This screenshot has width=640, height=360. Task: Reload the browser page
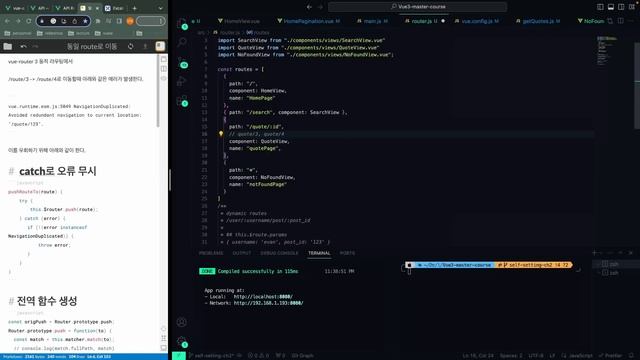click(29, 21)
